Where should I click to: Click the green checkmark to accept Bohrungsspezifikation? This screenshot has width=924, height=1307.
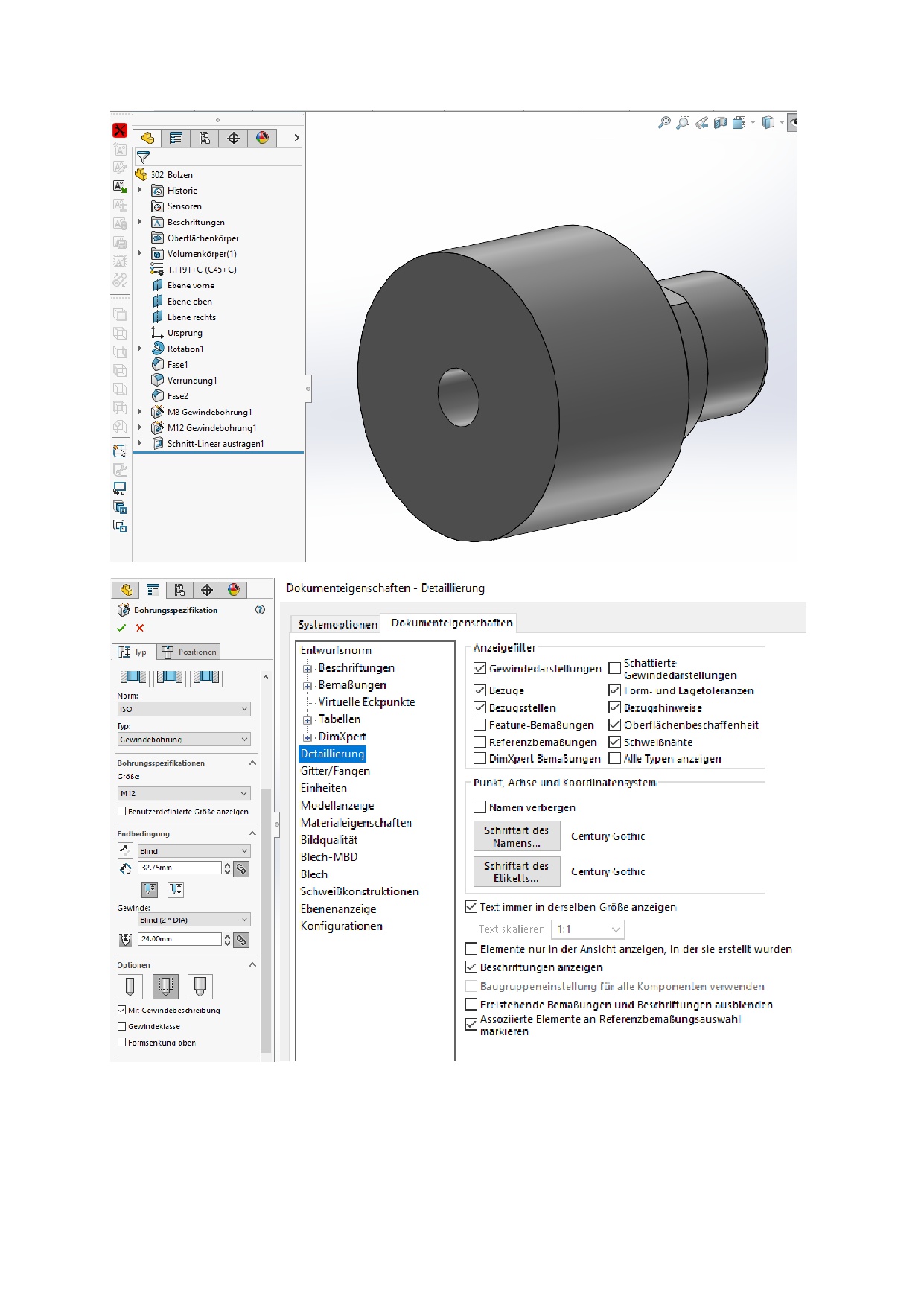(x=121, y=628)
